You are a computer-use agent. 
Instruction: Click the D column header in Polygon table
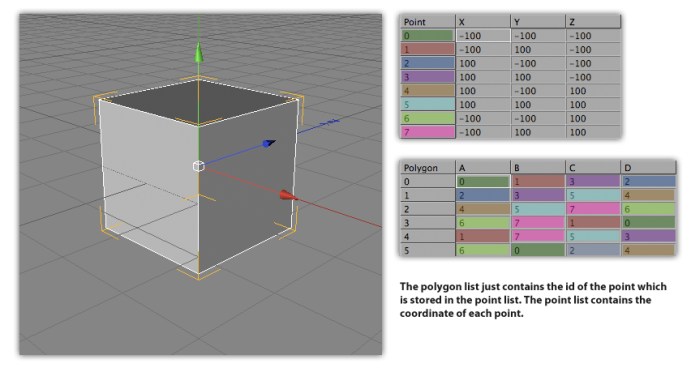pos(649,168)
